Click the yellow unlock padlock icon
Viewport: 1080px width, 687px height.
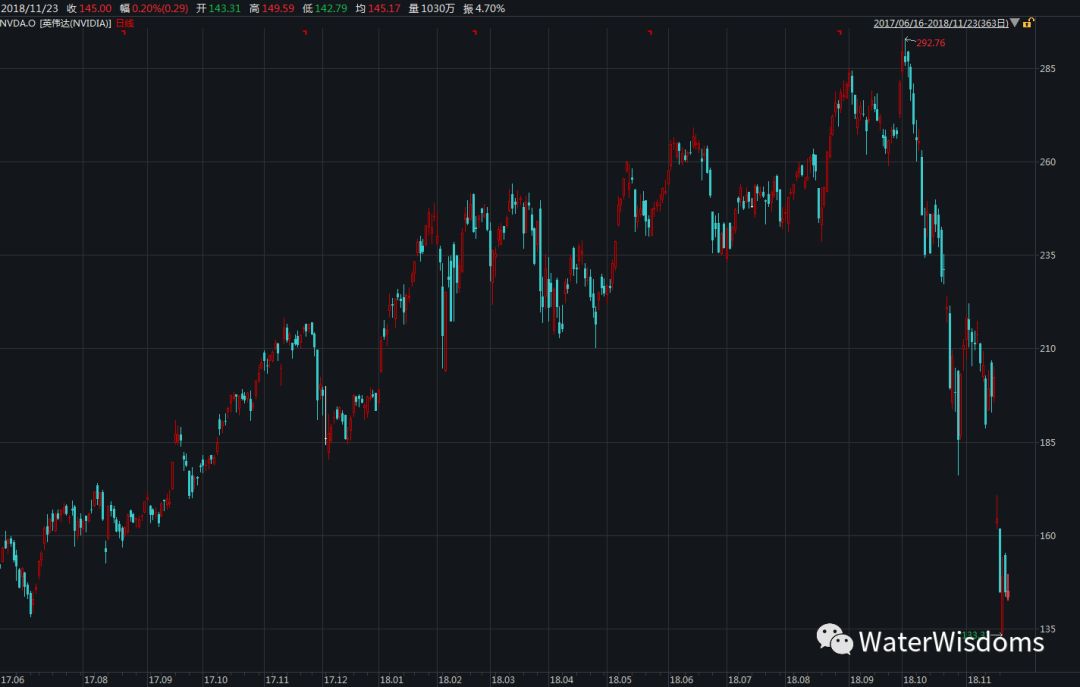tap(1027, 23)
